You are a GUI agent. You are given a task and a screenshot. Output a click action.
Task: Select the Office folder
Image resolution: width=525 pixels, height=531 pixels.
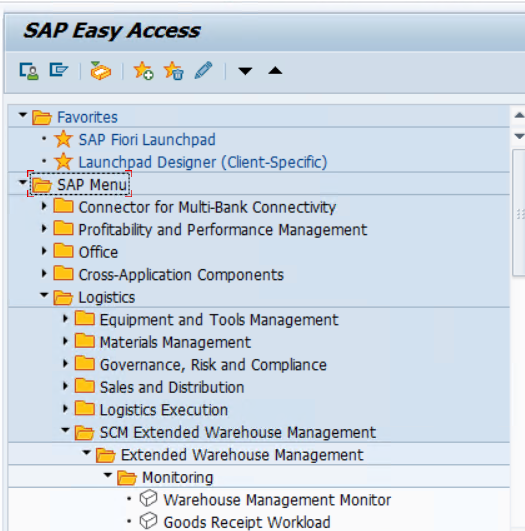tap(98, 252)
